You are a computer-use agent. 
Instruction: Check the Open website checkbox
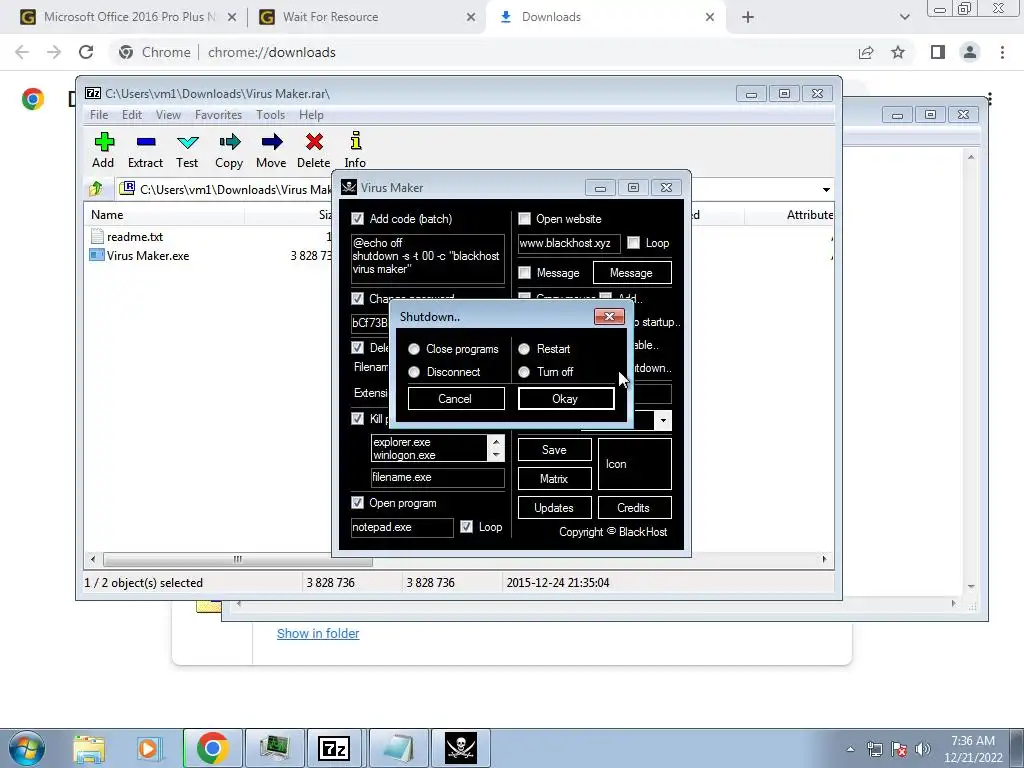coord(524,218)
